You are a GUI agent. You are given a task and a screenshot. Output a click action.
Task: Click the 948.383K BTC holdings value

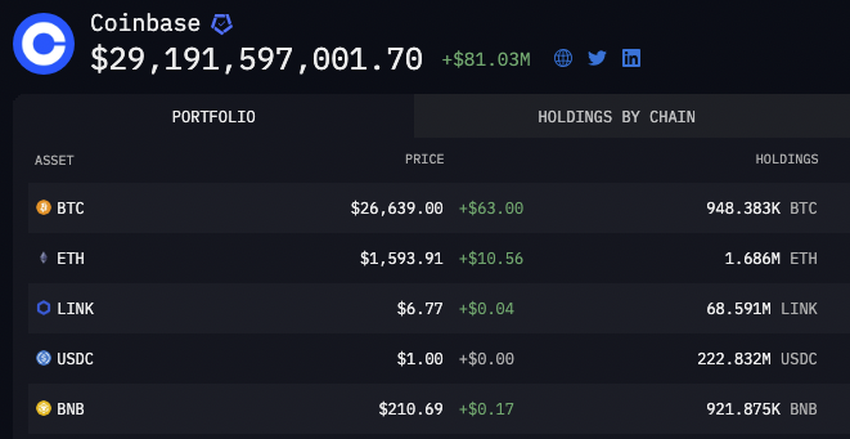[761, 208]
